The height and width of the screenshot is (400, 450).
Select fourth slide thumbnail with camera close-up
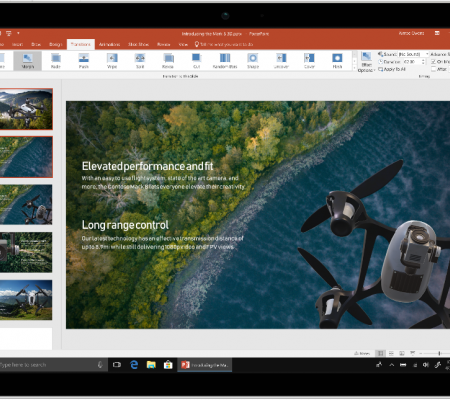26,252
